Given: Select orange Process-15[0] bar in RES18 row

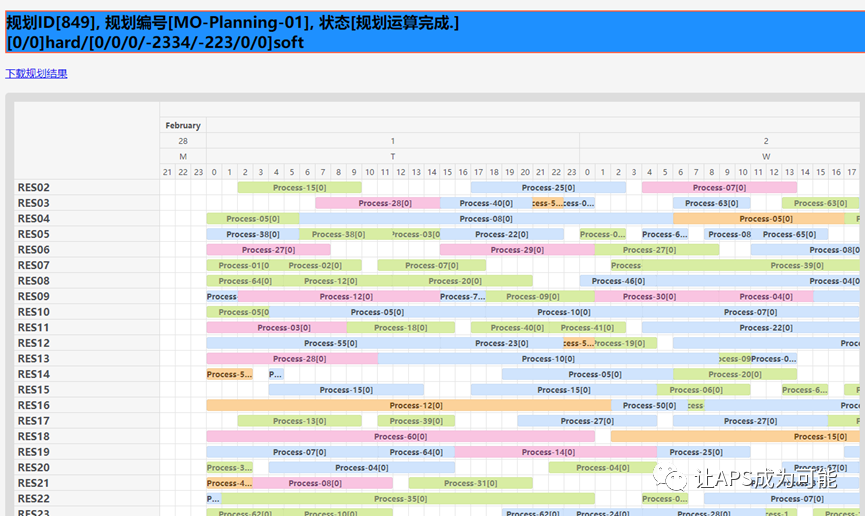Looking at the screenshot, I should point(735,436).
